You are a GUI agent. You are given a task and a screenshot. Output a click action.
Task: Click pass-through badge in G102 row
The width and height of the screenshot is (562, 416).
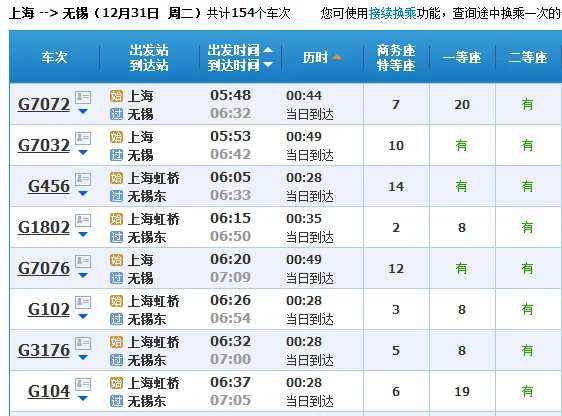point(116,319)
